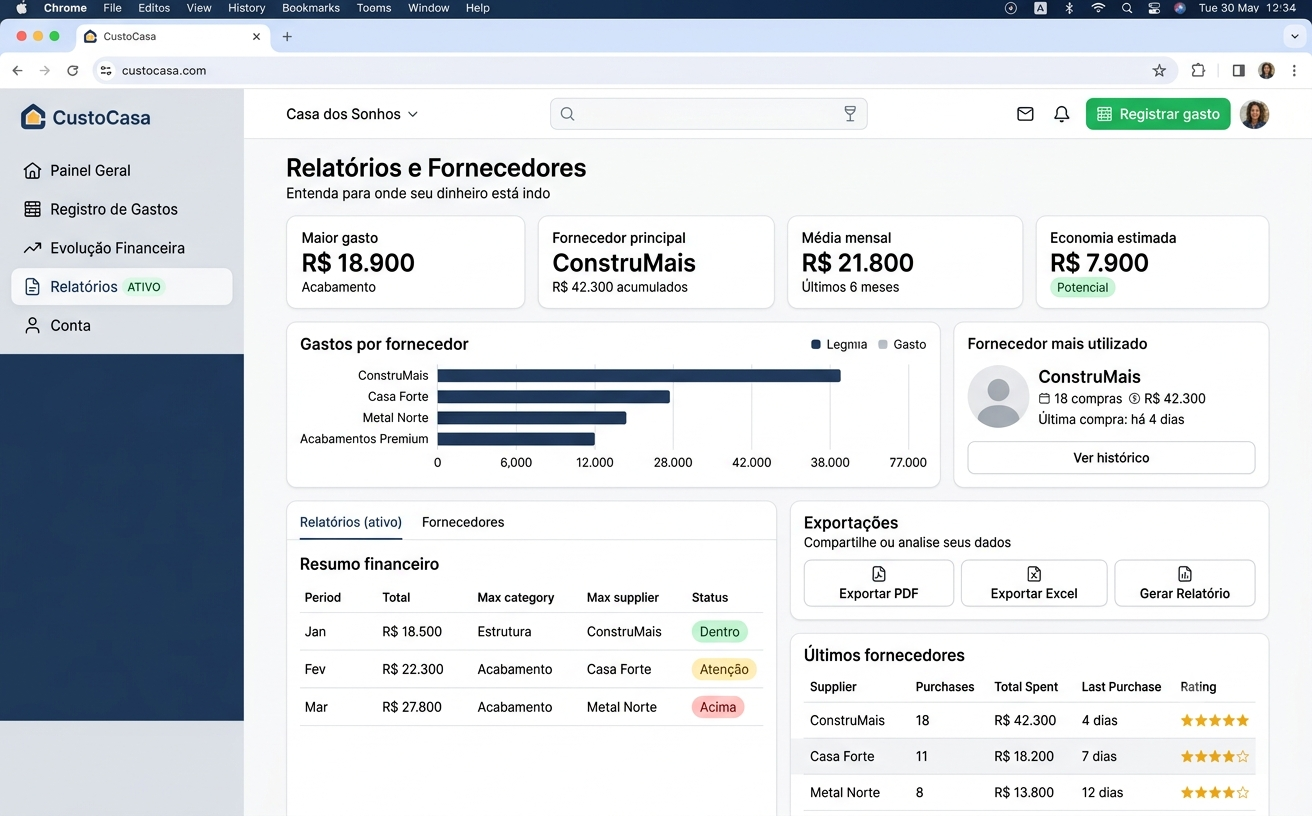Click Registrar gasto green button

pyautogui.click(x=1158, y=114)
